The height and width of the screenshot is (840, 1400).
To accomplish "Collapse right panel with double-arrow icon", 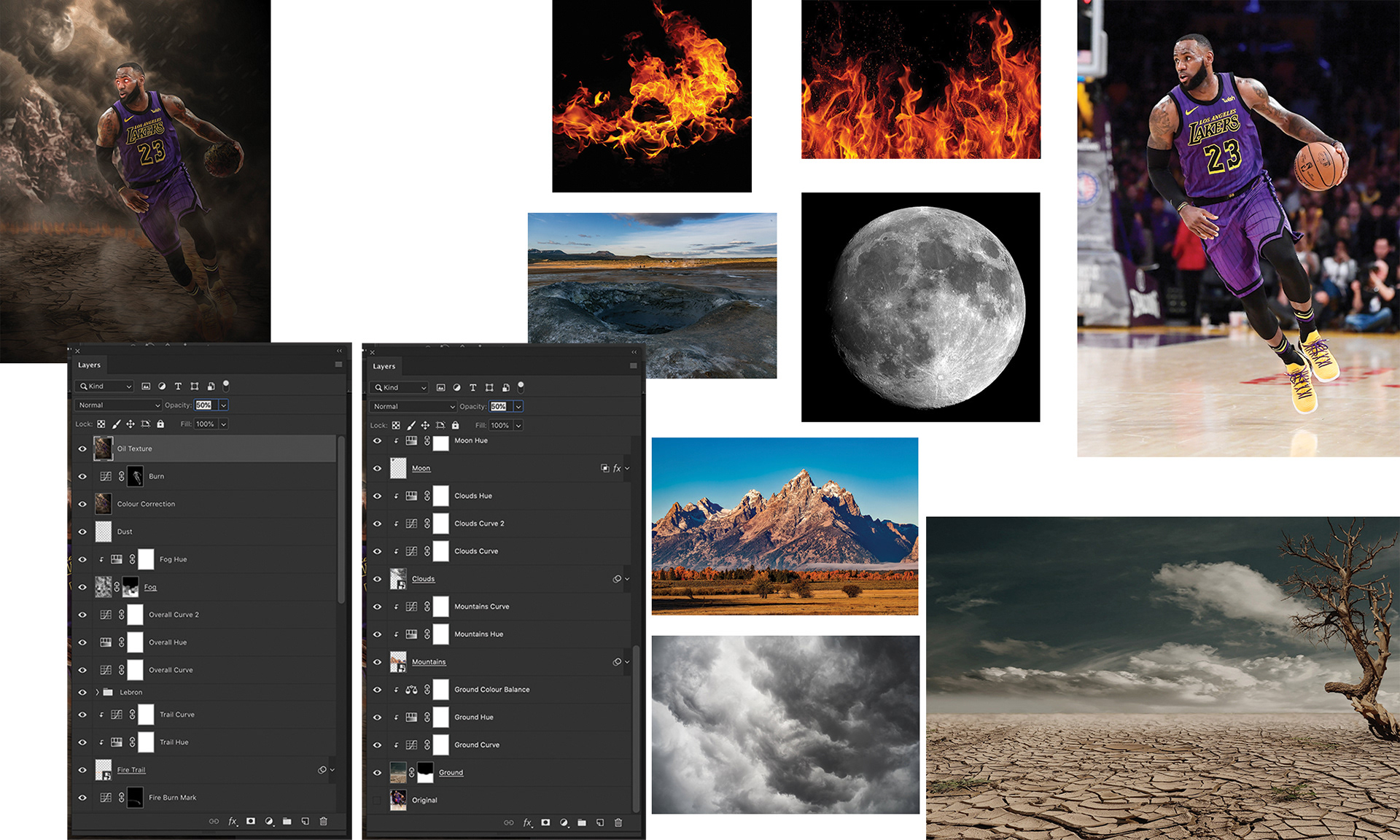I will [634, 352].
